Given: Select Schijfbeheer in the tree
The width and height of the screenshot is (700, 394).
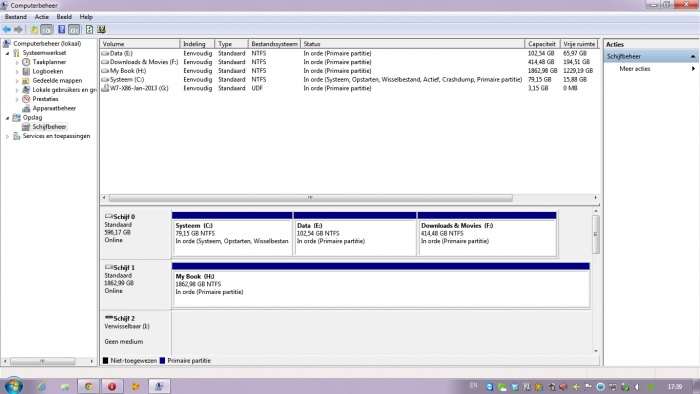Looking at the screenshot, I should click(x=49, y=127).
